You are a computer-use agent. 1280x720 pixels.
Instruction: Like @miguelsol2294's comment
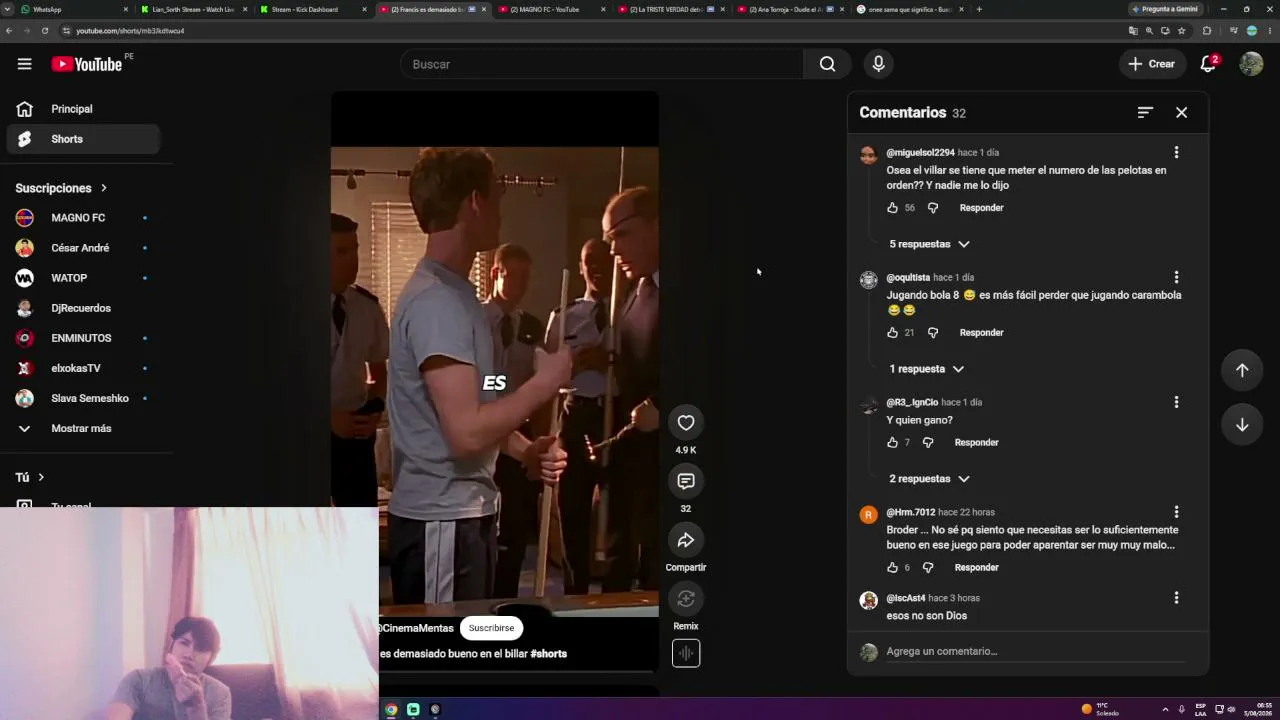click(x=892, y=208)
